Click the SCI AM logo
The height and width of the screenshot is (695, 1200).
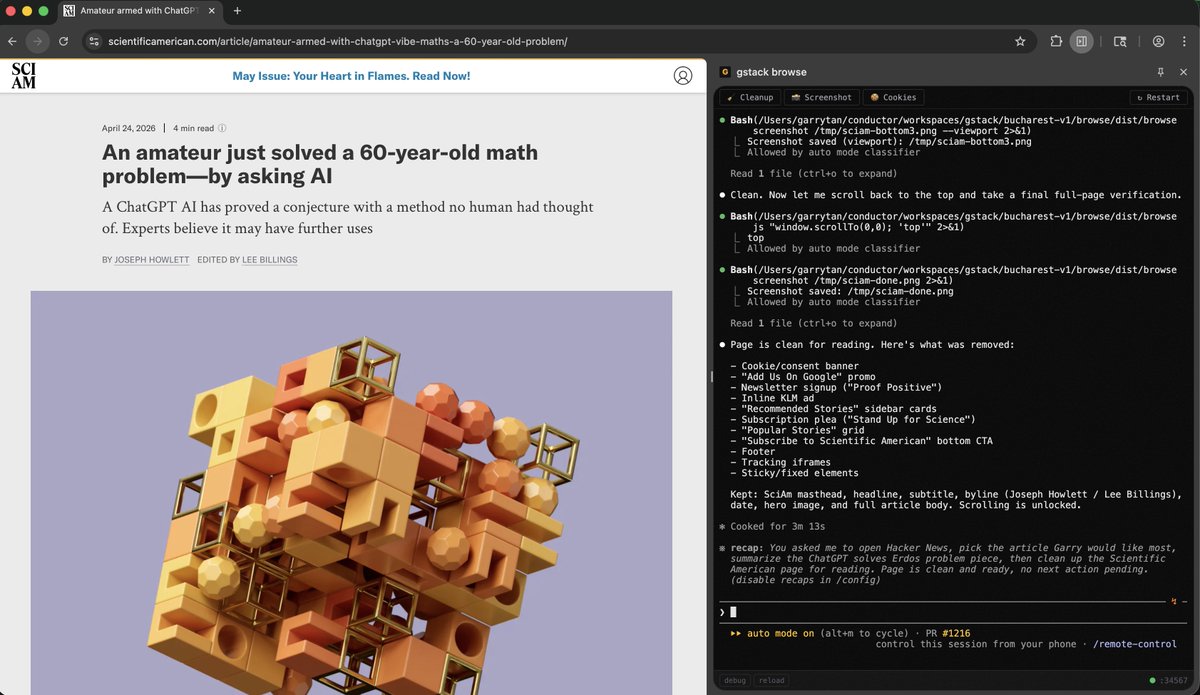24,76
